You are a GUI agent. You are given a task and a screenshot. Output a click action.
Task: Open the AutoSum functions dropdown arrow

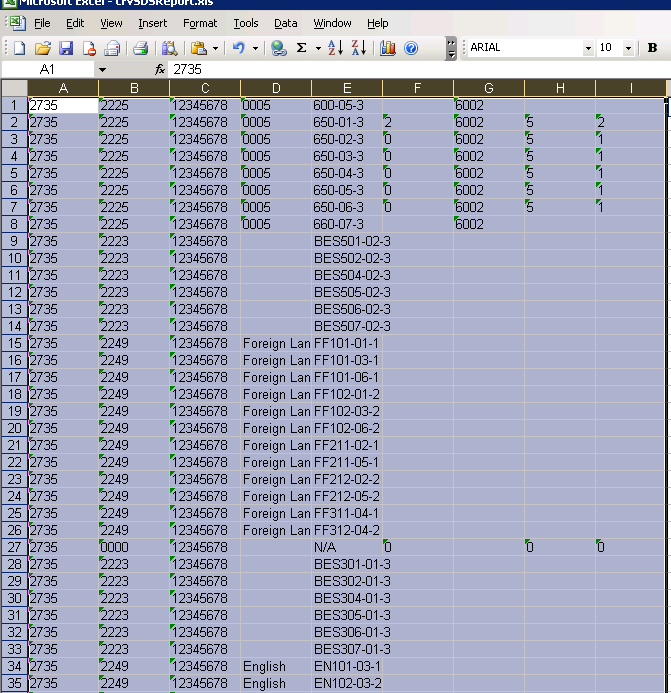[x=318, y=48]
